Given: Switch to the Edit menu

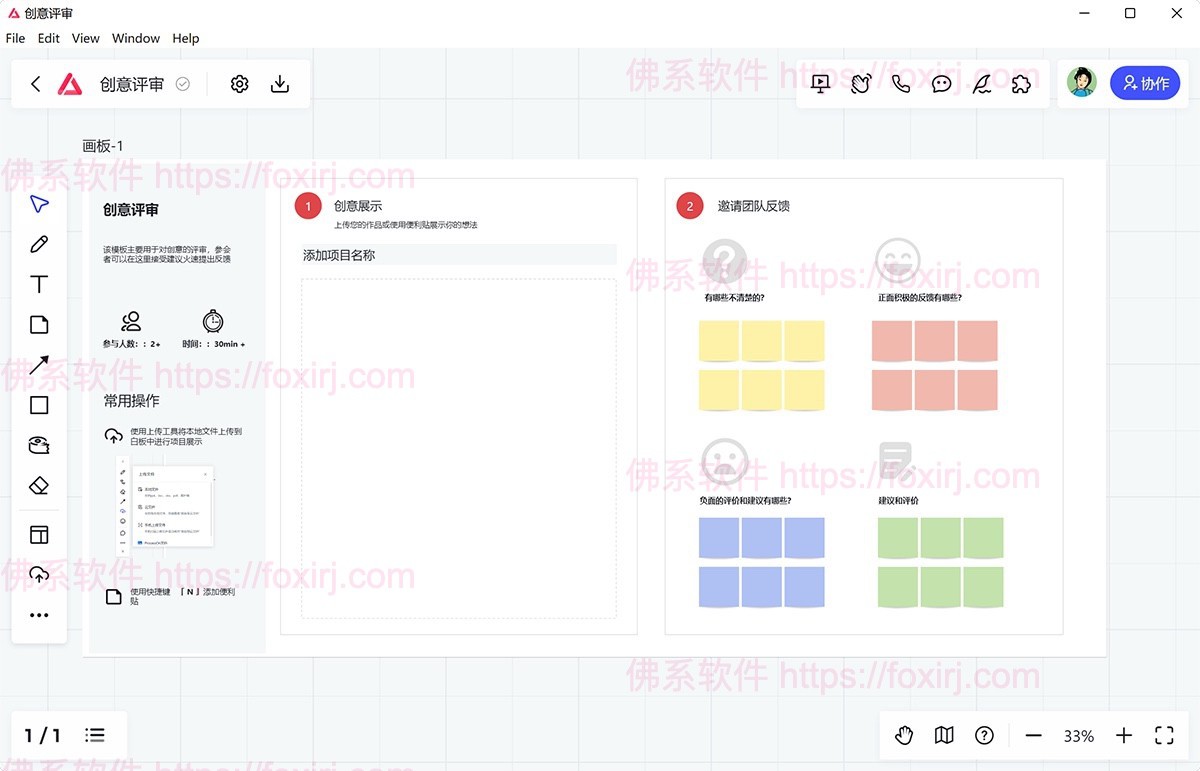Looking at the screenshot, I should pos(48,38).
